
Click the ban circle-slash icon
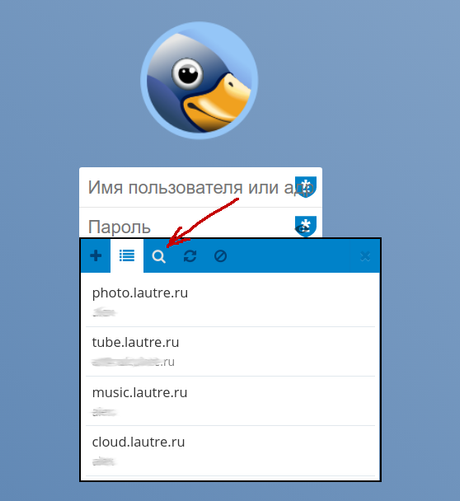click(220, 256)
